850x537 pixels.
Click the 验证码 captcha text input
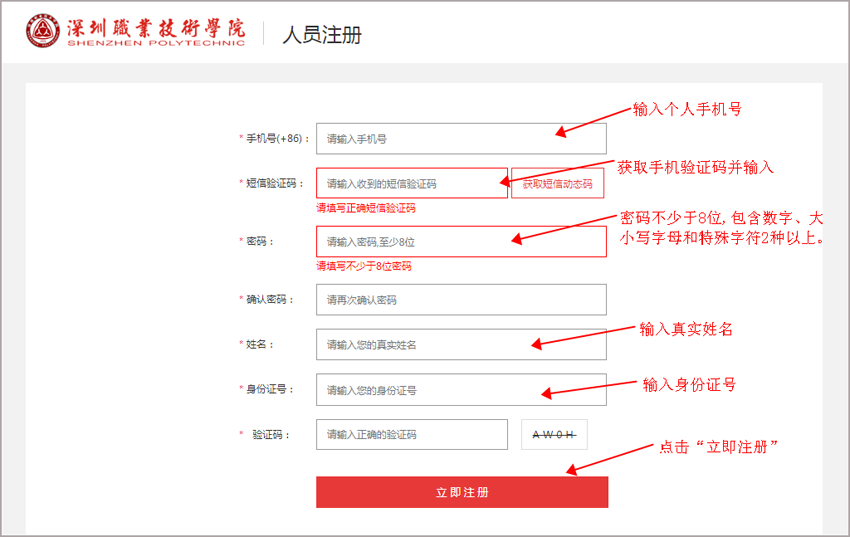[x=411, y=435]
